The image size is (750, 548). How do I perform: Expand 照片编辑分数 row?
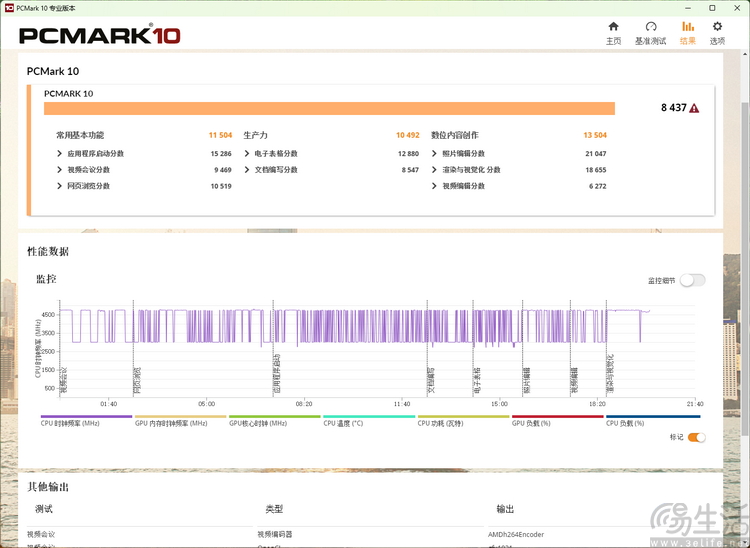point(434,153)
